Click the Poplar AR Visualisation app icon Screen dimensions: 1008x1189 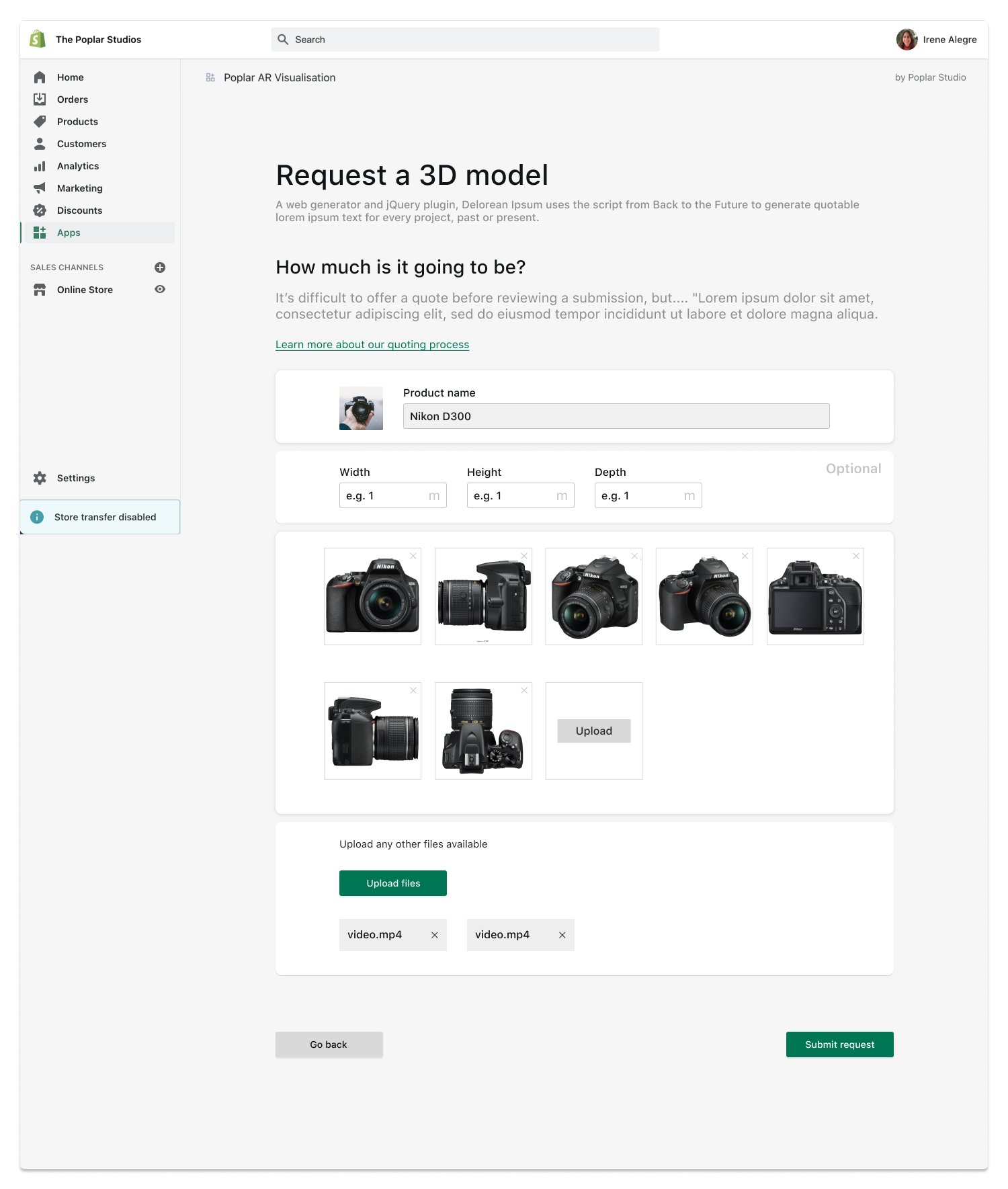tap(210, 78)
